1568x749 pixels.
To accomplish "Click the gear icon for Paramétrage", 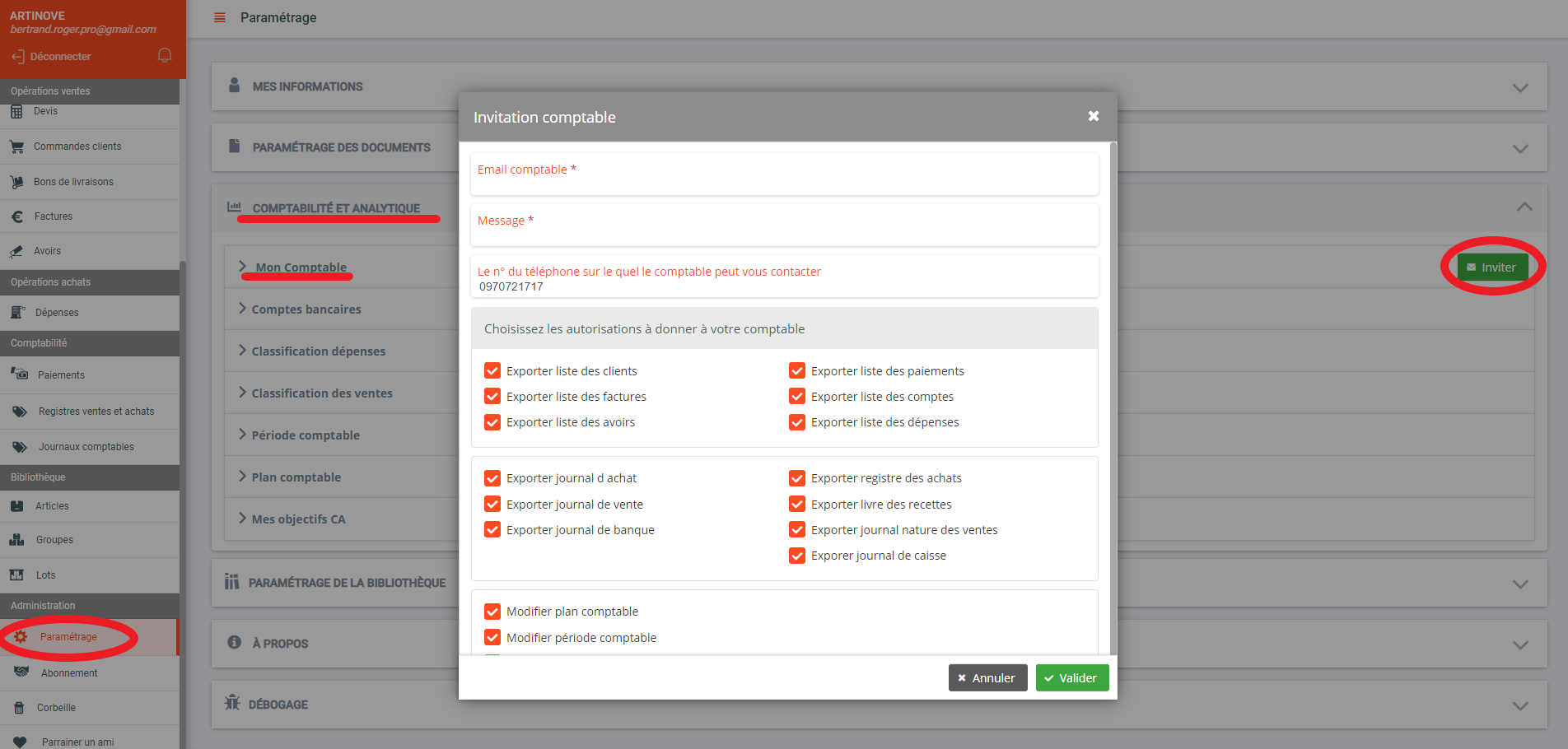I will [21, 637].
